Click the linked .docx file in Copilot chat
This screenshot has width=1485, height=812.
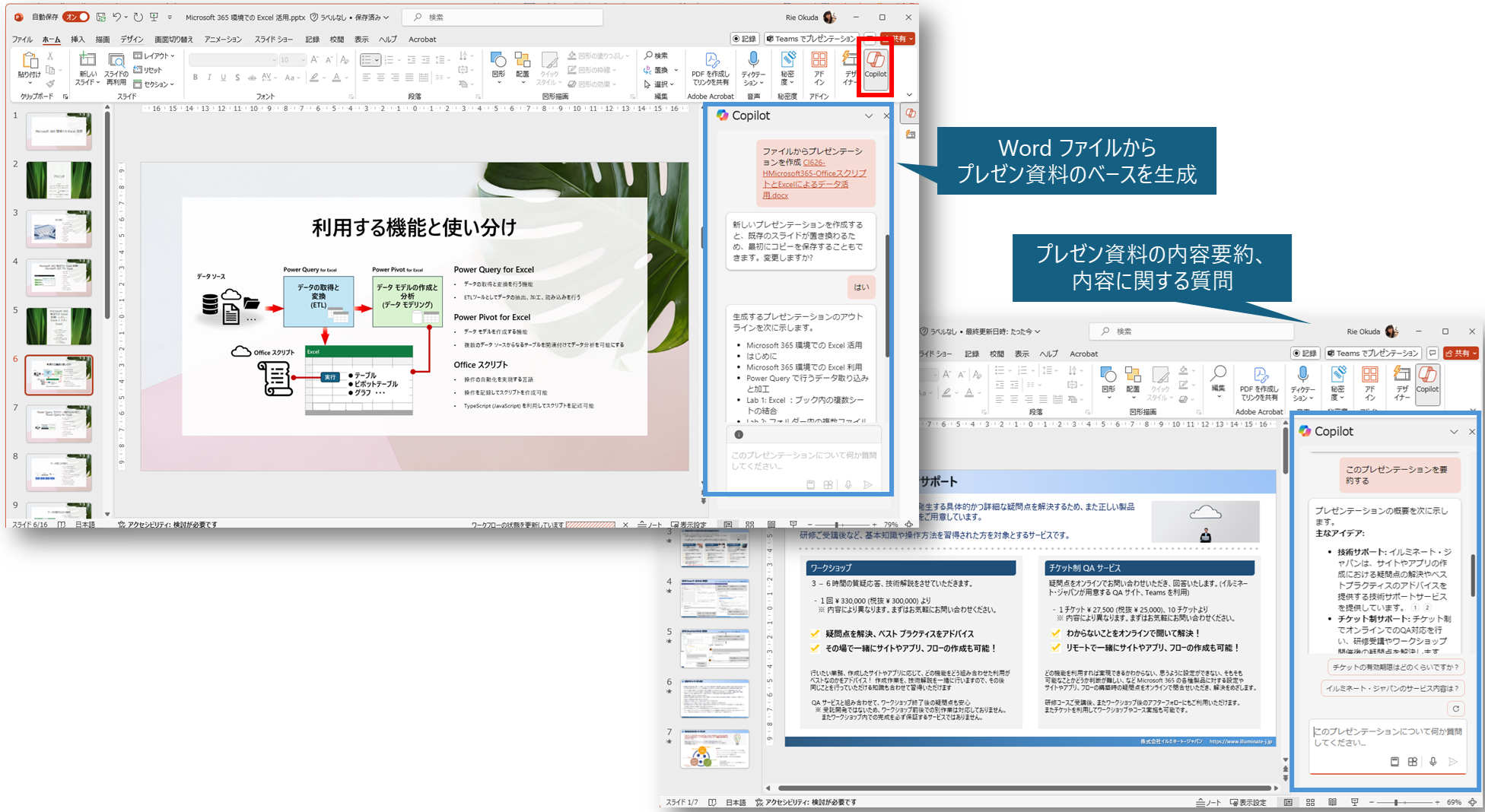(x=814, y=179)
